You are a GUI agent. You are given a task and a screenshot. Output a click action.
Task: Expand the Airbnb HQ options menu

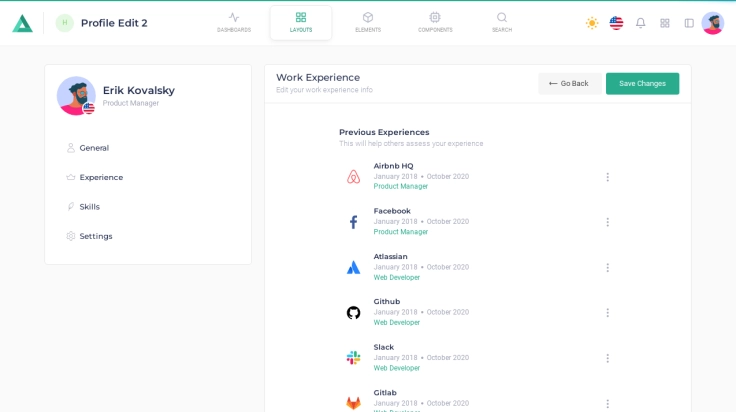coord(607,177)
